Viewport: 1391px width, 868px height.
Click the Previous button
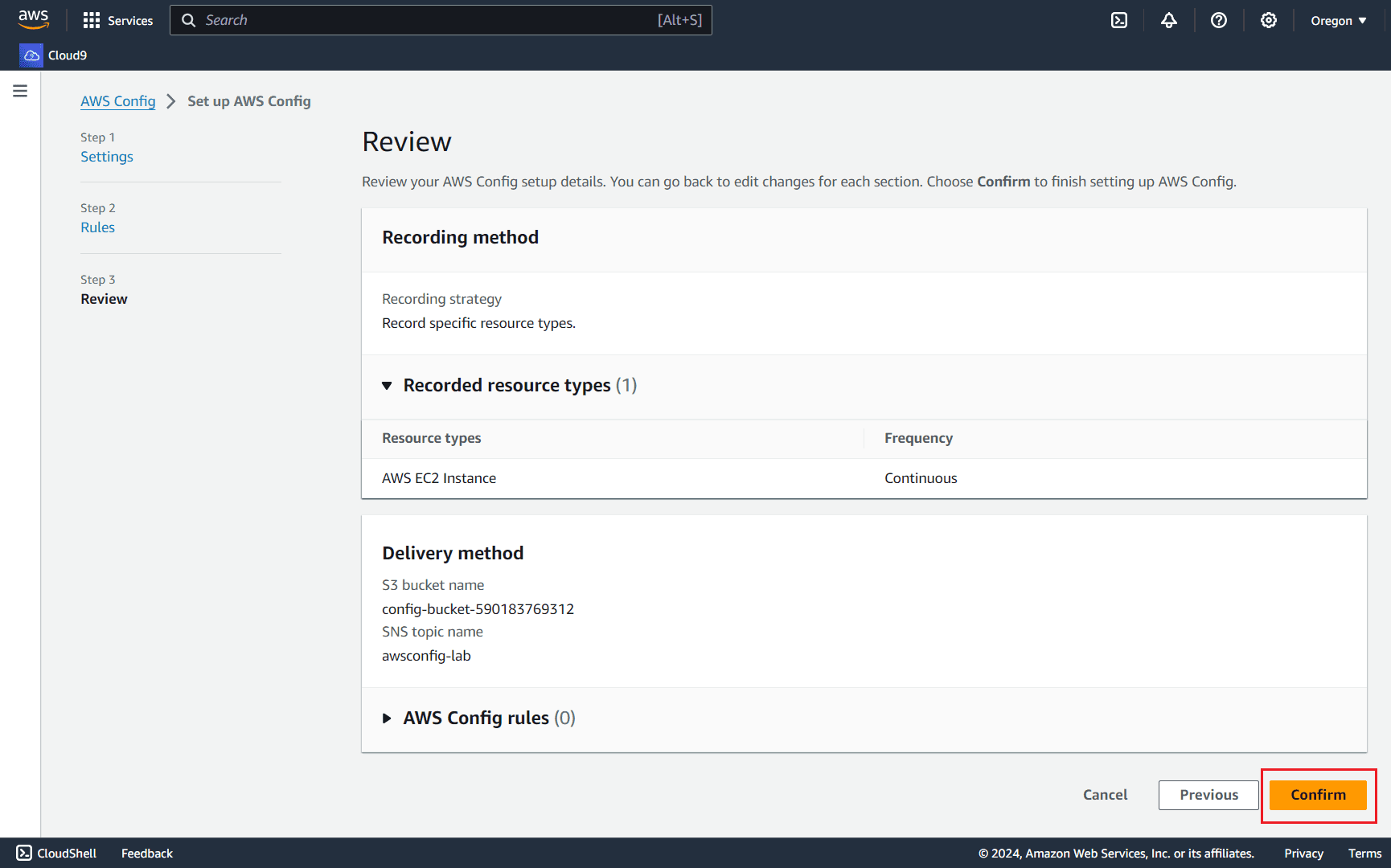[1208, 795]
